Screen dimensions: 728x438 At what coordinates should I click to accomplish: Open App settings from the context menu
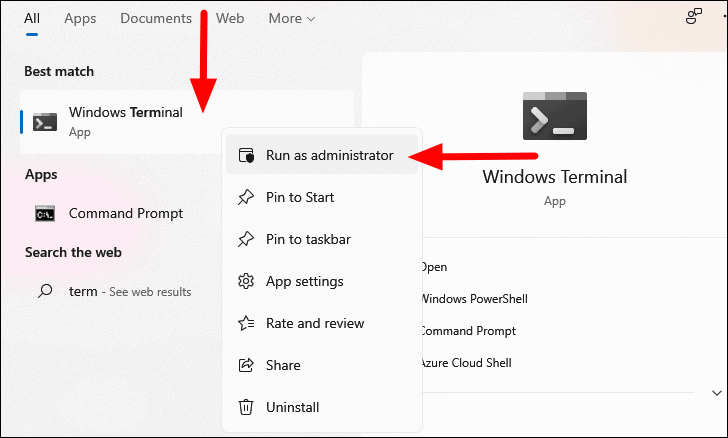[322, 281]
